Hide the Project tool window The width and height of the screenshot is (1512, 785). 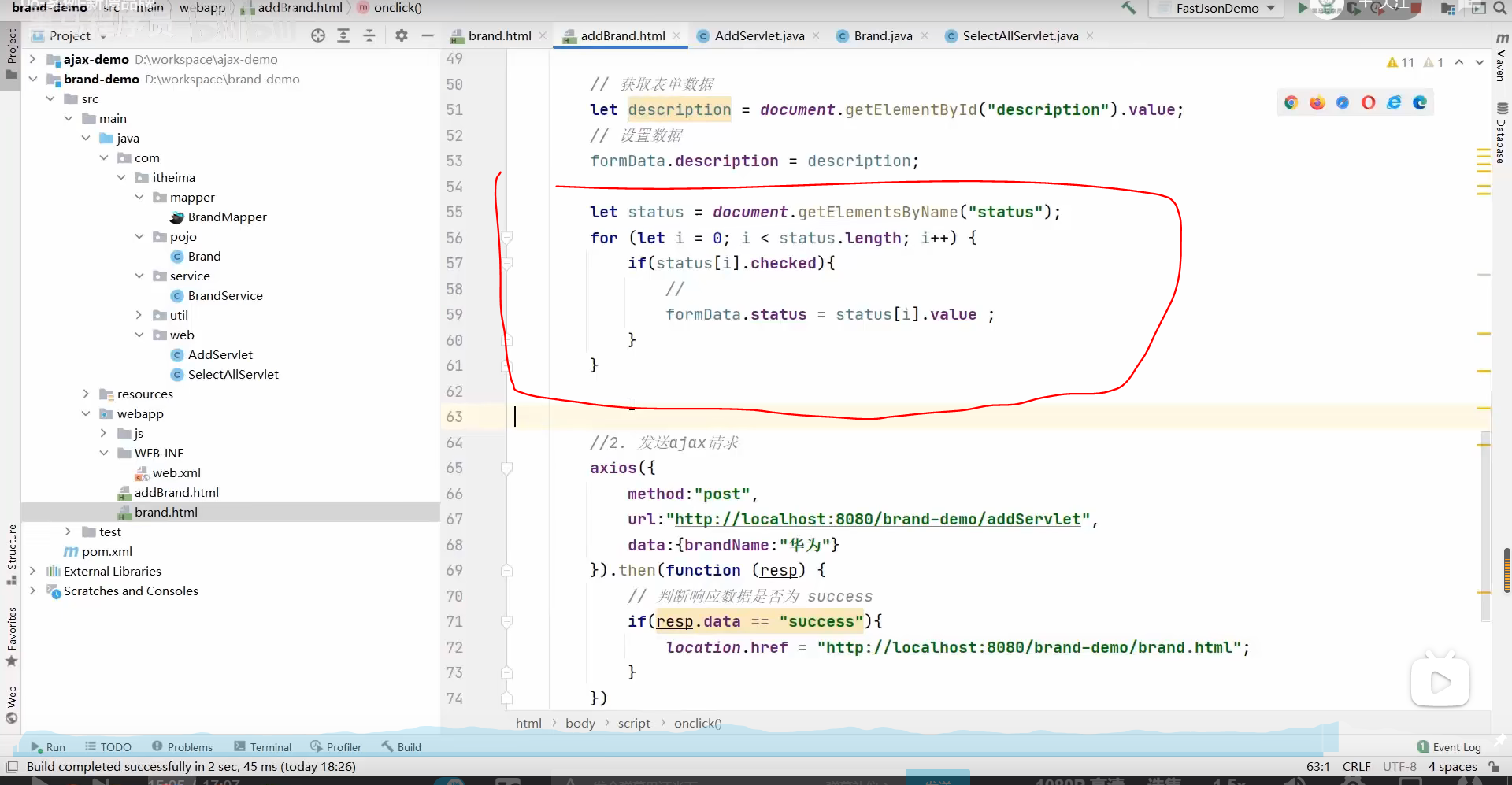pos(428,35)
